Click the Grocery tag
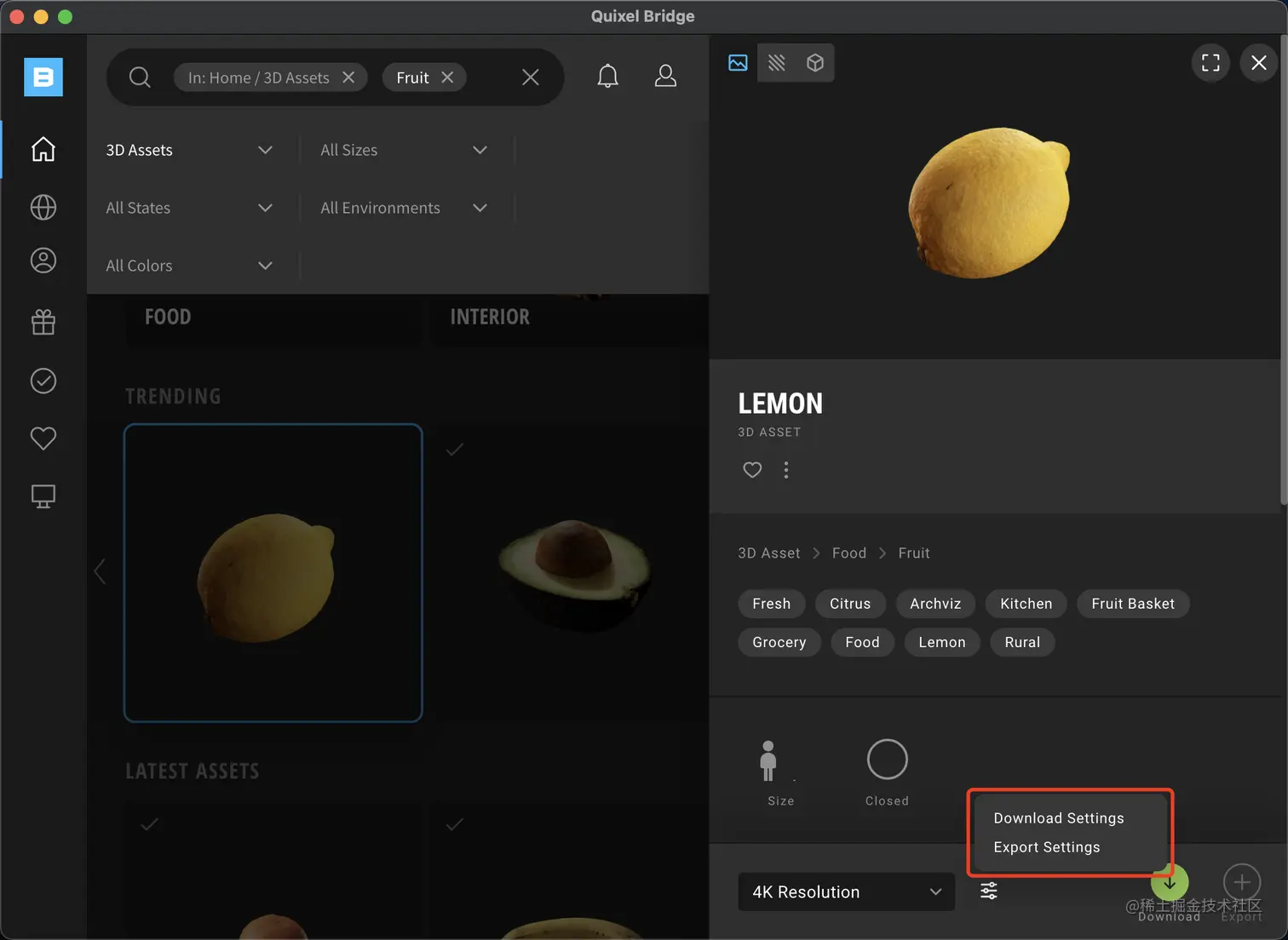The width and height of the screenshot is (1288, 940). click(x=779, y=642)
